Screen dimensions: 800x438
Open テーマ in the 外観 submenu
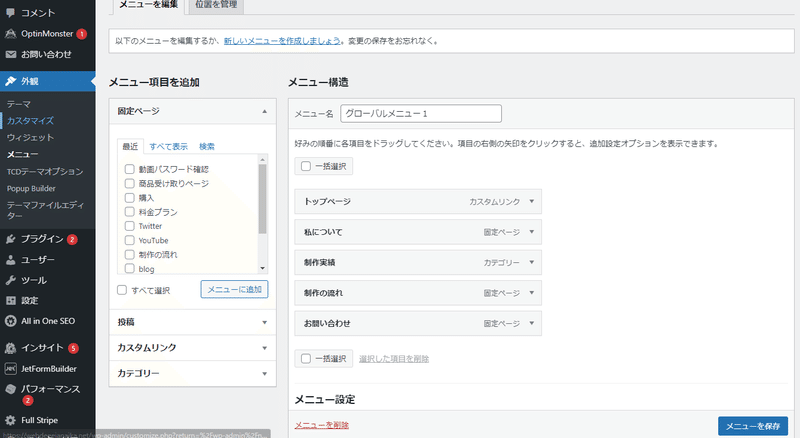pyautogui.click(x=19, y=104)
